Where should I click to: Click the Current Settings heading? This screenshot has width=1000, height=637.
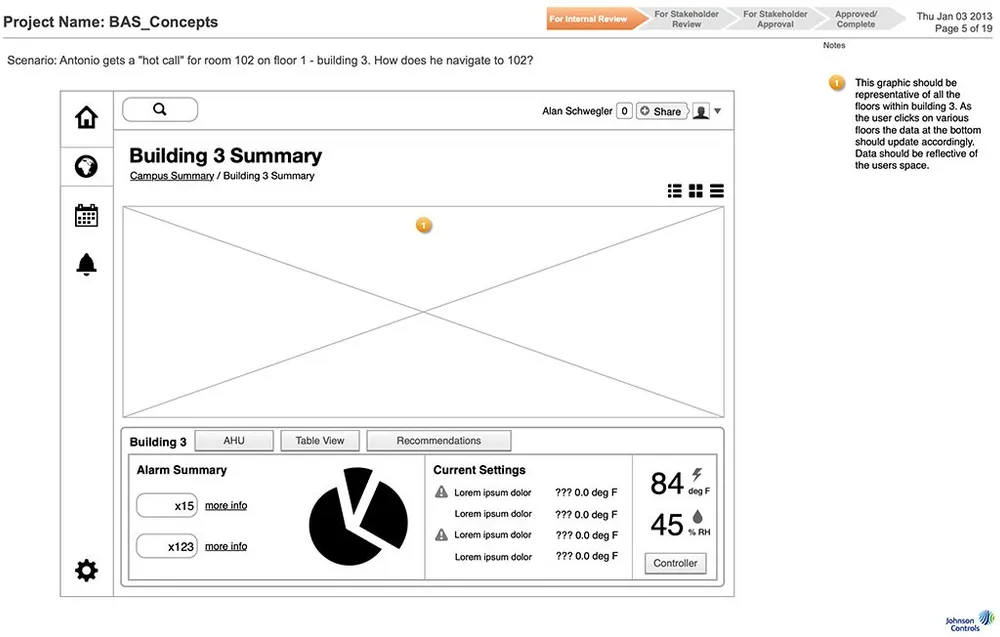(480, 470)
